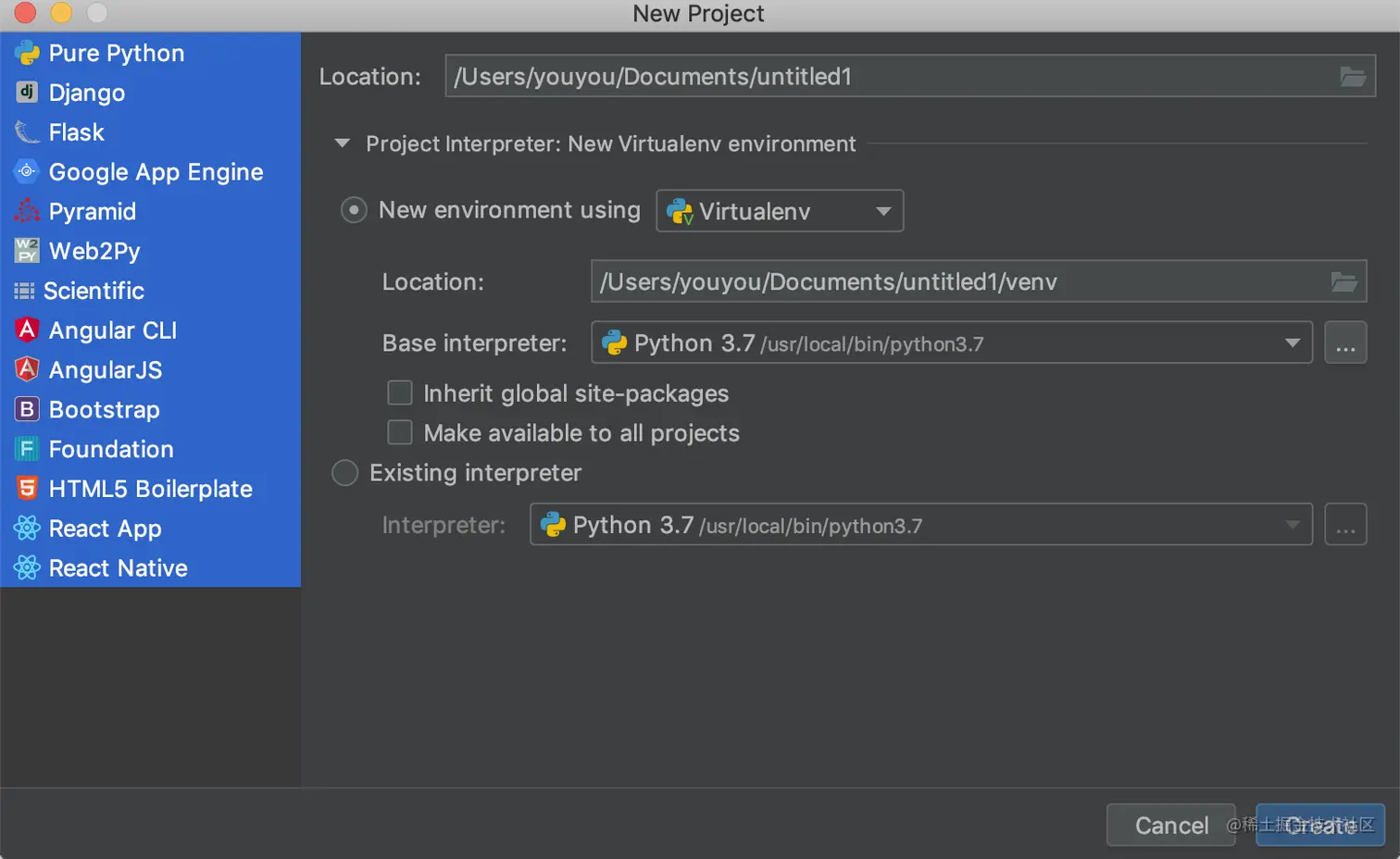1400x859 pixels.
Task: Click the React App atom icon
Action: (27, 528)
